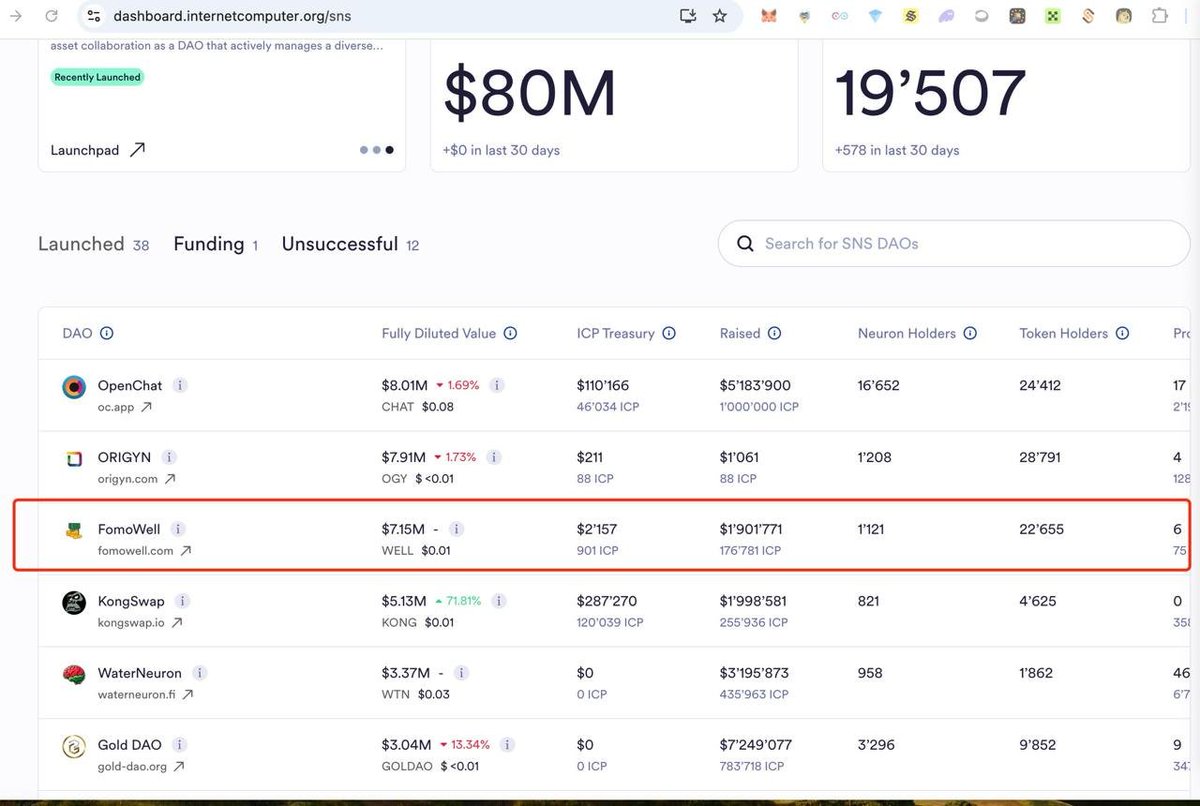This screenshot has width=1200, height=806.
Task: Click info icon beside KongSwap name
Action: pyautogui.click(x=183, y=601)
